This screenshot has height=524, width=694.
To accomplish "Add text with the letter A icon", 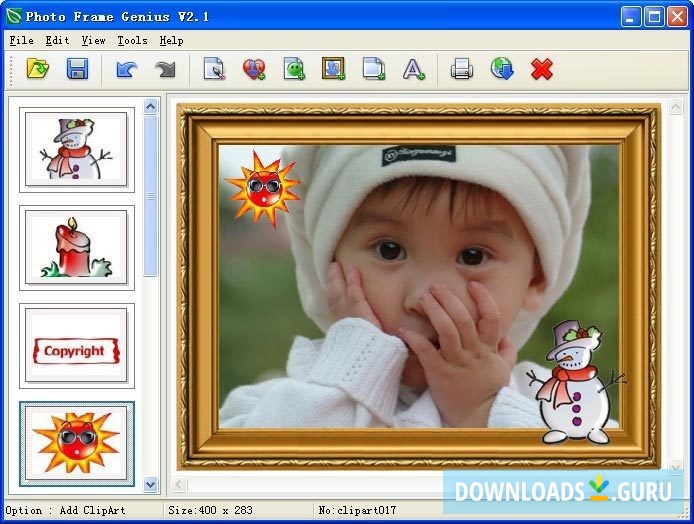I will (413, 69).
